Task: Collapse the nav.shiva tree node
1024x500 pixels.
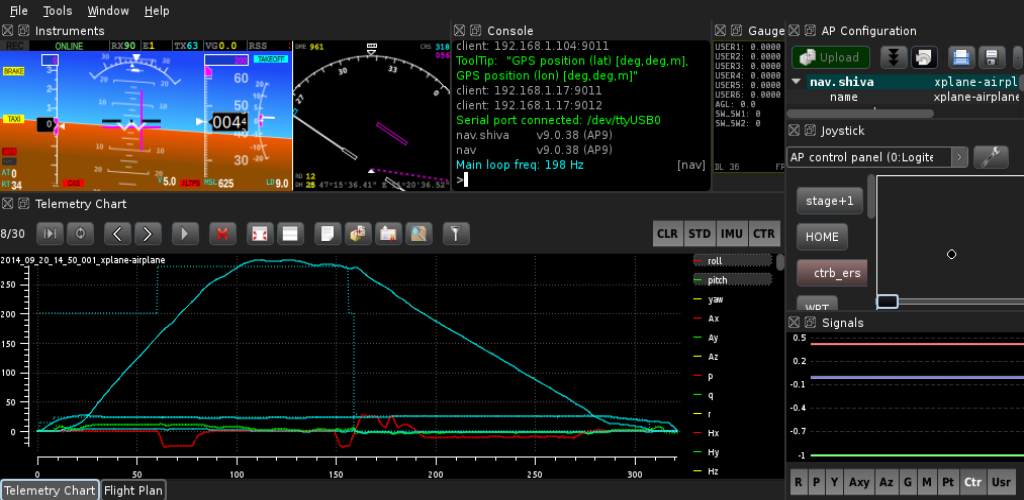Action: pos(797,82)
